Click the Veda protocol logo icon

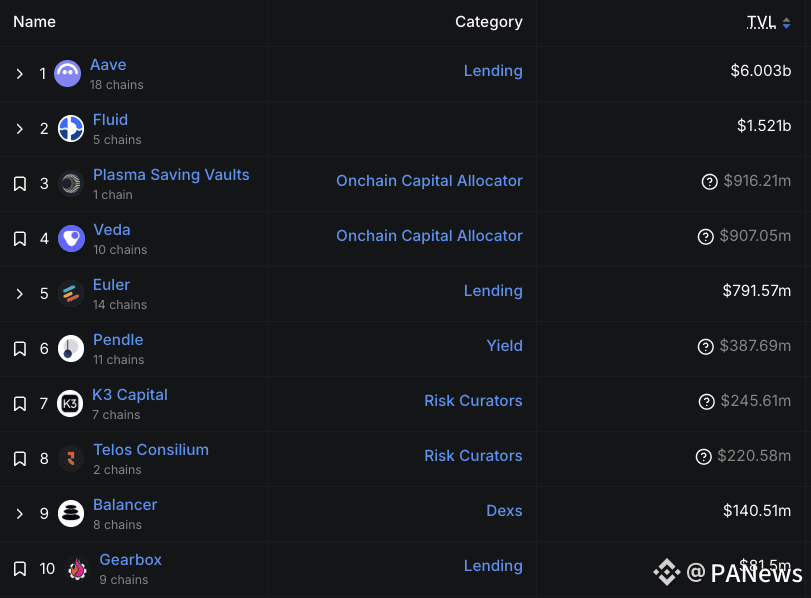pos(70,238)
